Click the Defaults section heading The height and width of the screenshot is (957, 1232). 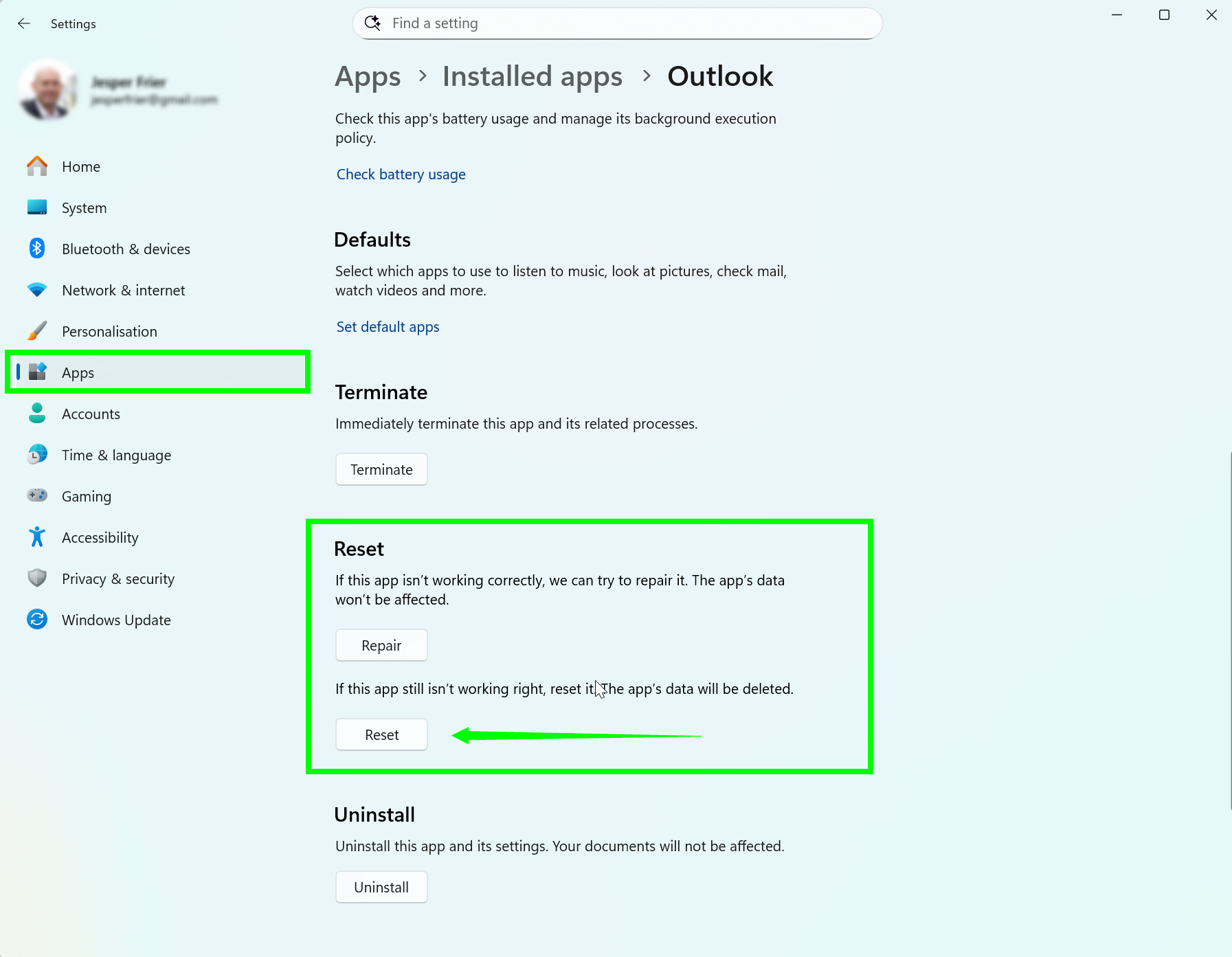click(372, 240)
